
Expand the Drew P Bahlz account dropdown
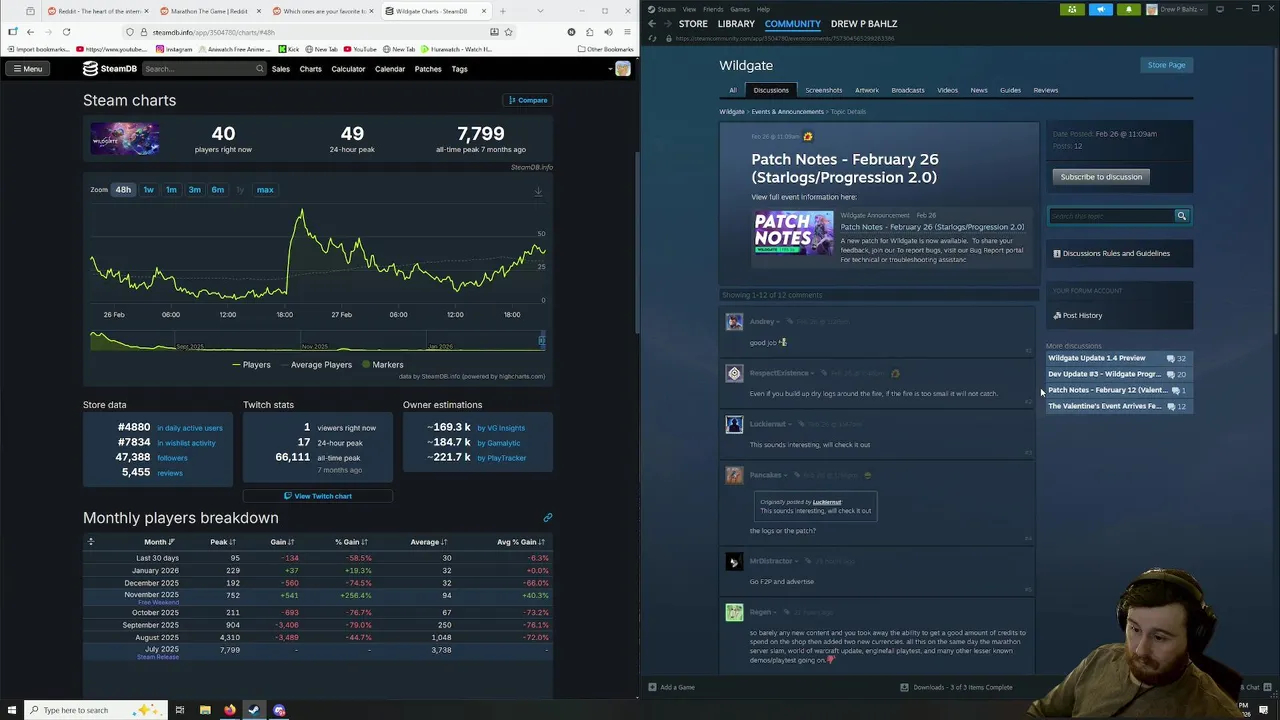tap(1178, 10)
